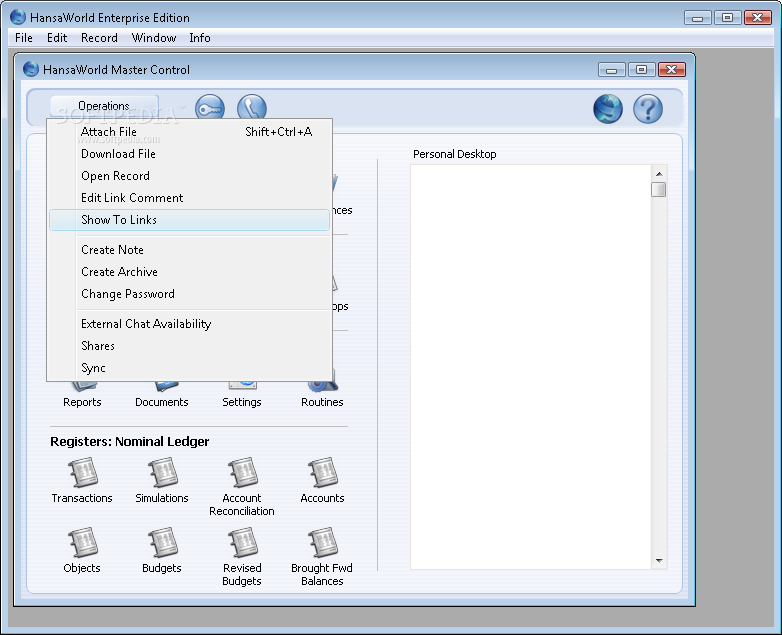The width and height of the screenshot is (782, 635).
Task: Open the Transactions register icon
Action: coord(82,473)
